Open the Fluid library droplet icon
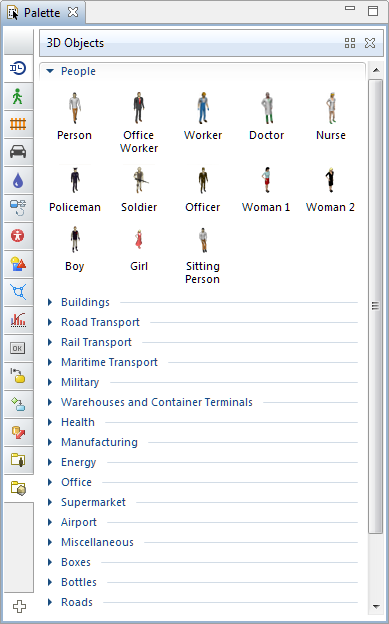The width and height of the screenshot is (389, 624). pyautogui.click(x=18, y=180)
